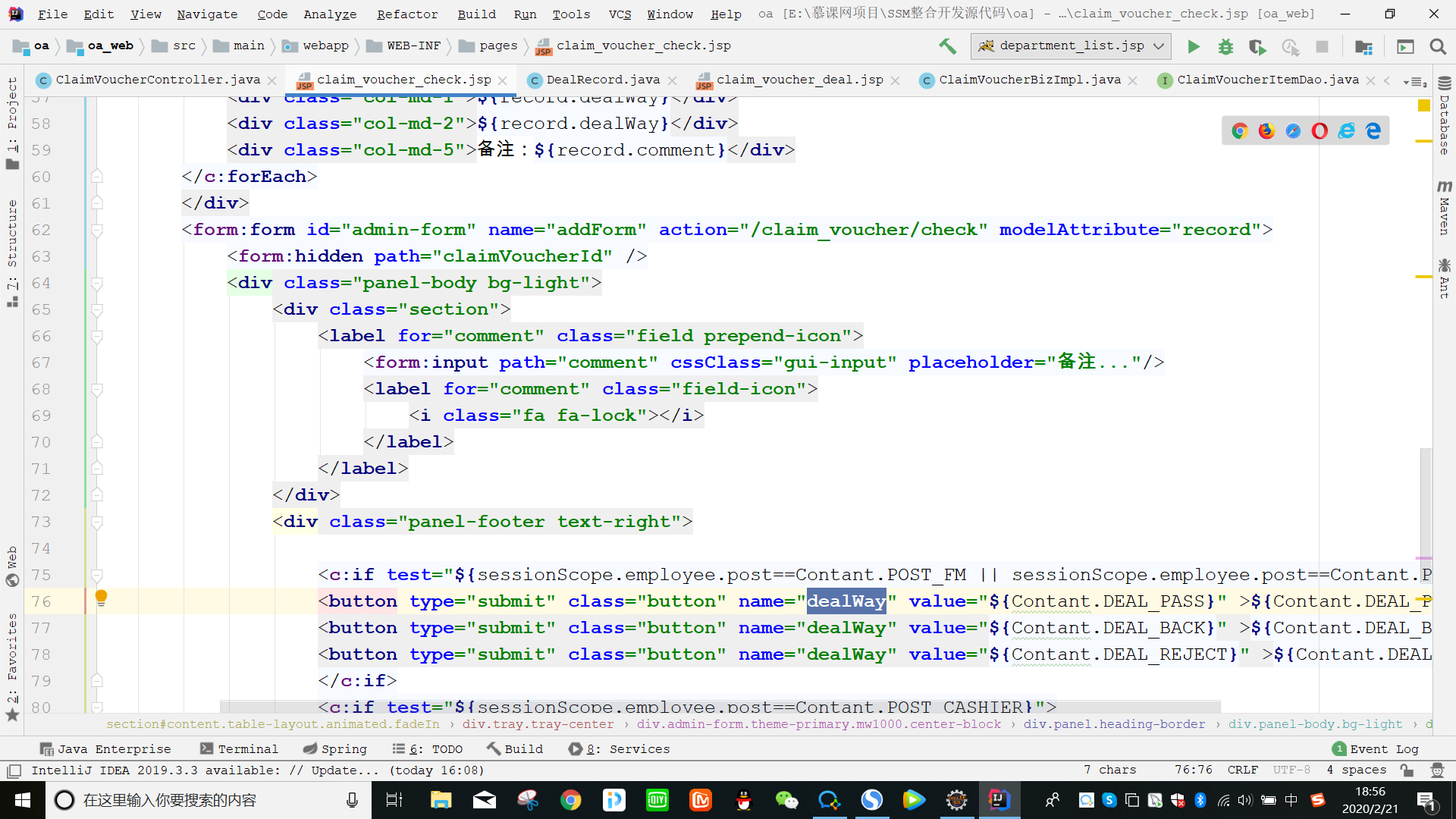Open run configuration dropdown department_list.jsp

[1071, 46]
